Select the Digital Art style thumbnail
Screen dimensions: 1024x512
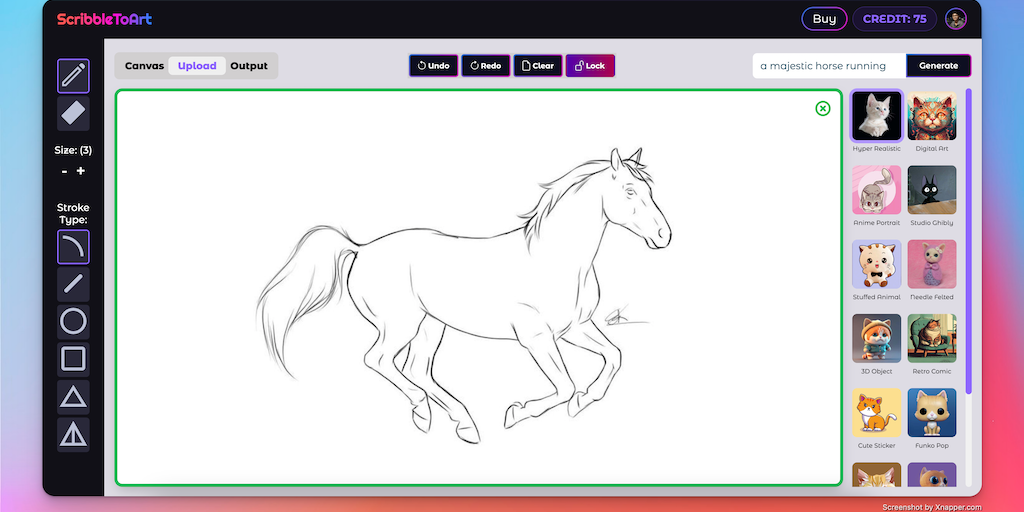(932, 116)
